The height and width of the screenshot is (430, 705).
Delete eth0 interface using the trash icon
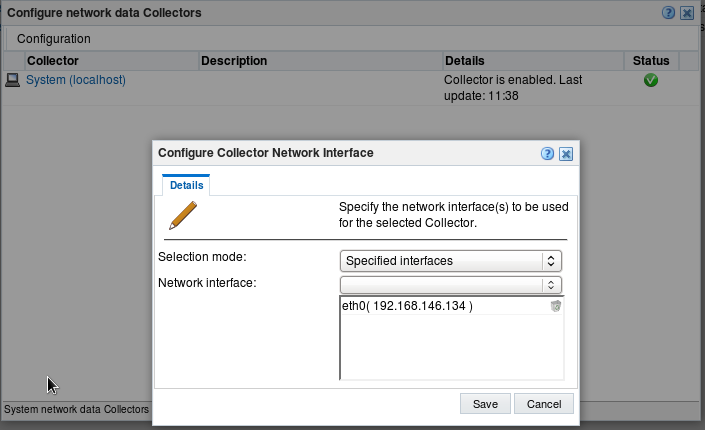[556, 306]
